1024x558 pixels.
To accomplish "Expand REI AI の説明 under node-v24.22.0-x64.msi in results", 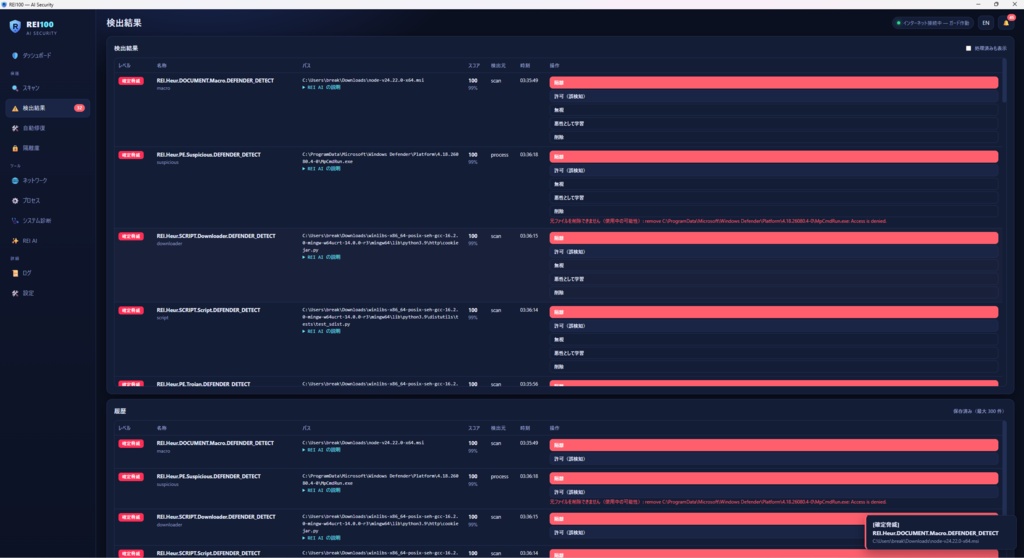I will point(321,88).
